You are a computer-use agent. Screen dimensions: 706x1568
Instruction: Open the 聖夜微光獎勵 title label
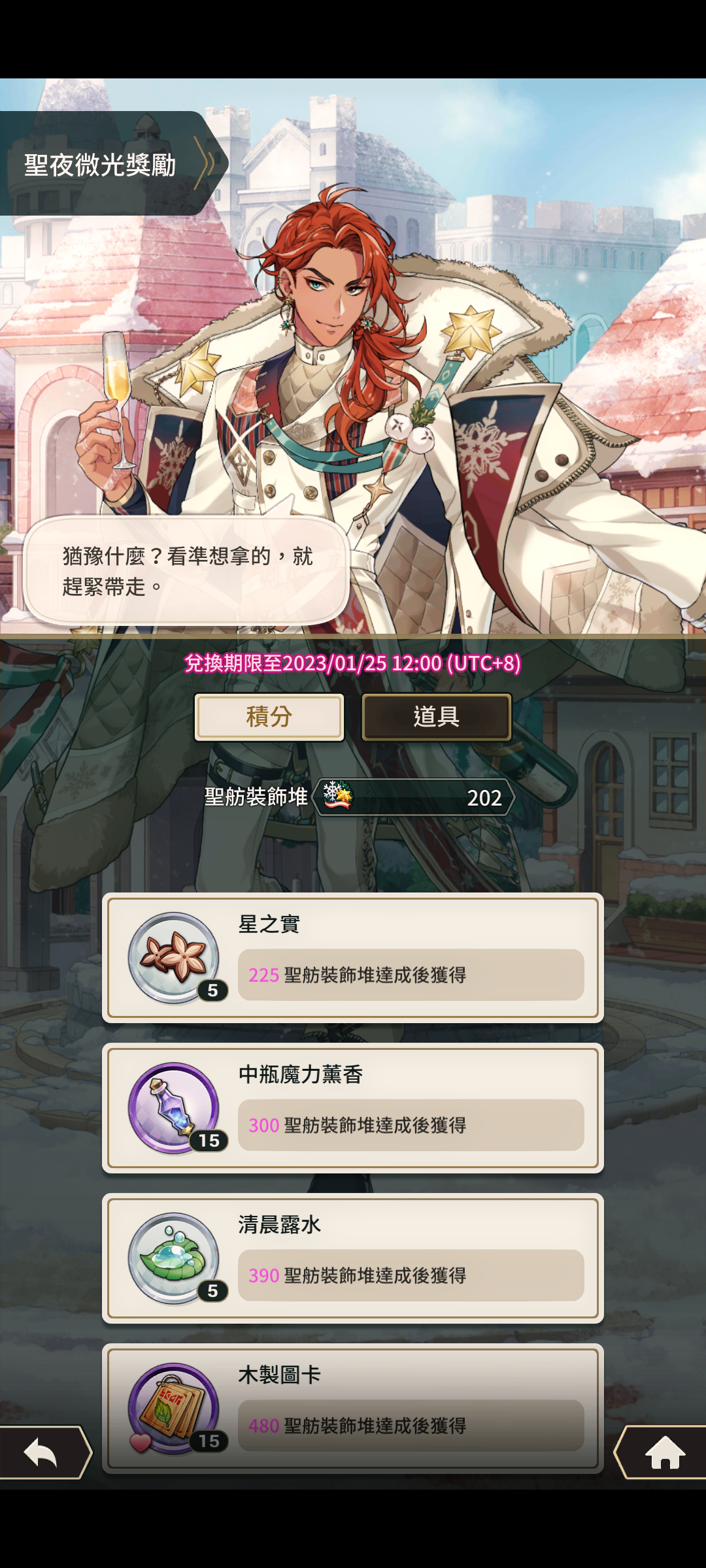pyautogui.click(x=100, y=165)
